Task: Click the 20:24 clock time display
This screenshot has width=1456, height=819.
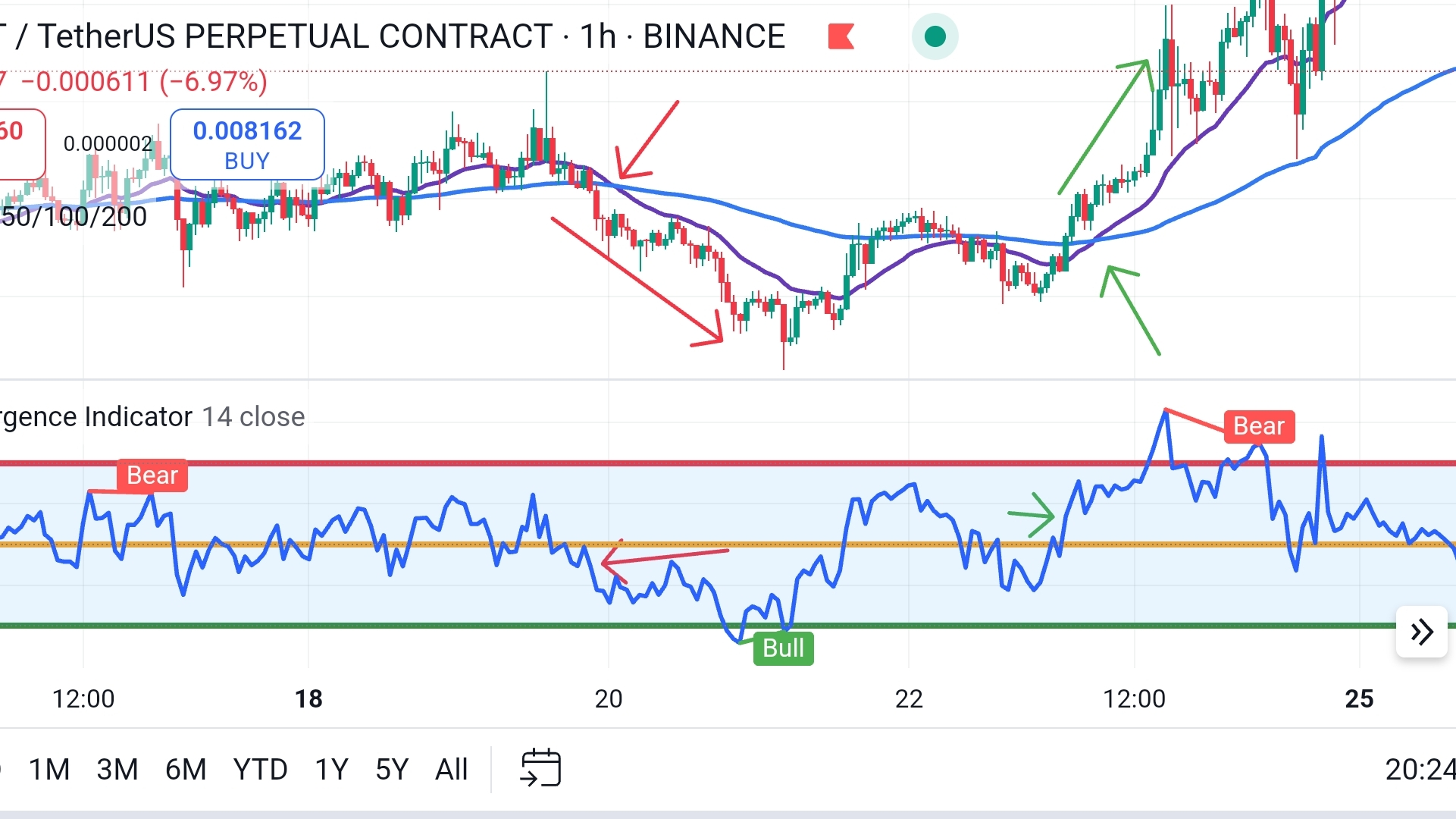Action: pos(1419,770)
